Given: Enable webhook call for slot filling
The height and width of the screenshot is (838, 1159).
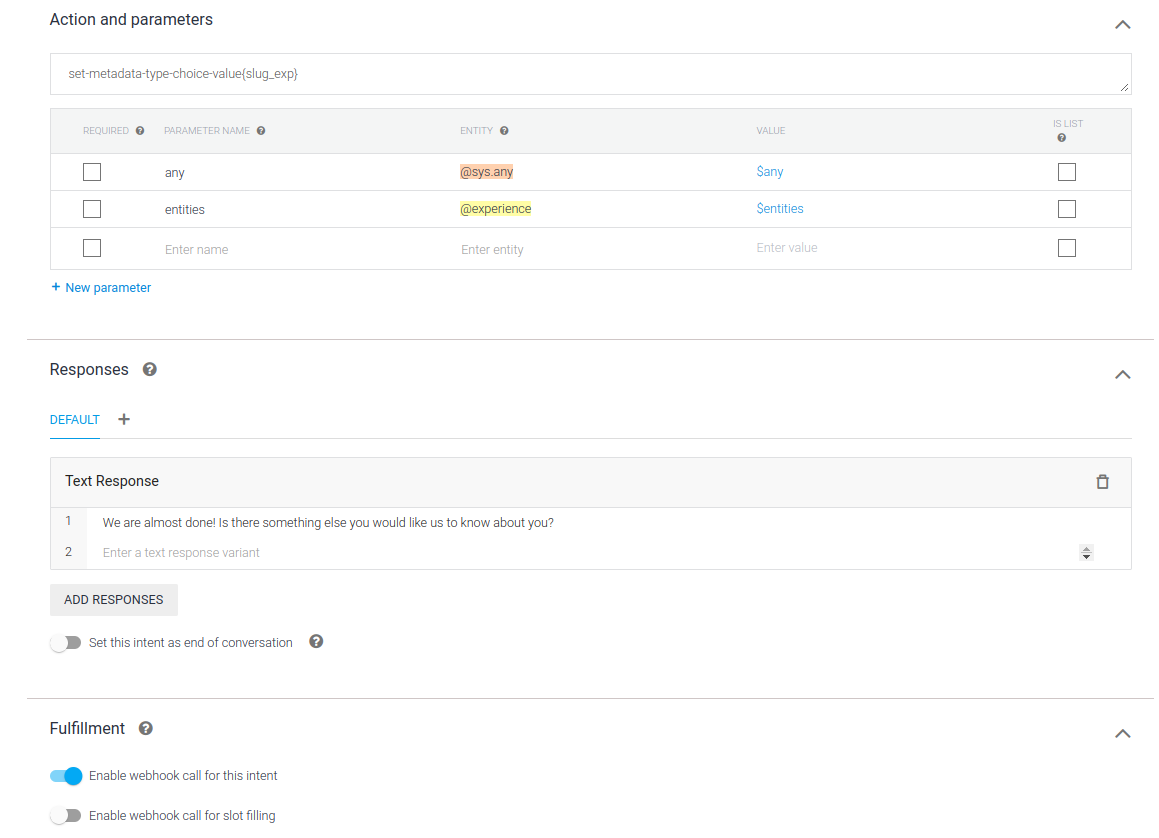Looking at the screenshot, I should click(66, 816).
